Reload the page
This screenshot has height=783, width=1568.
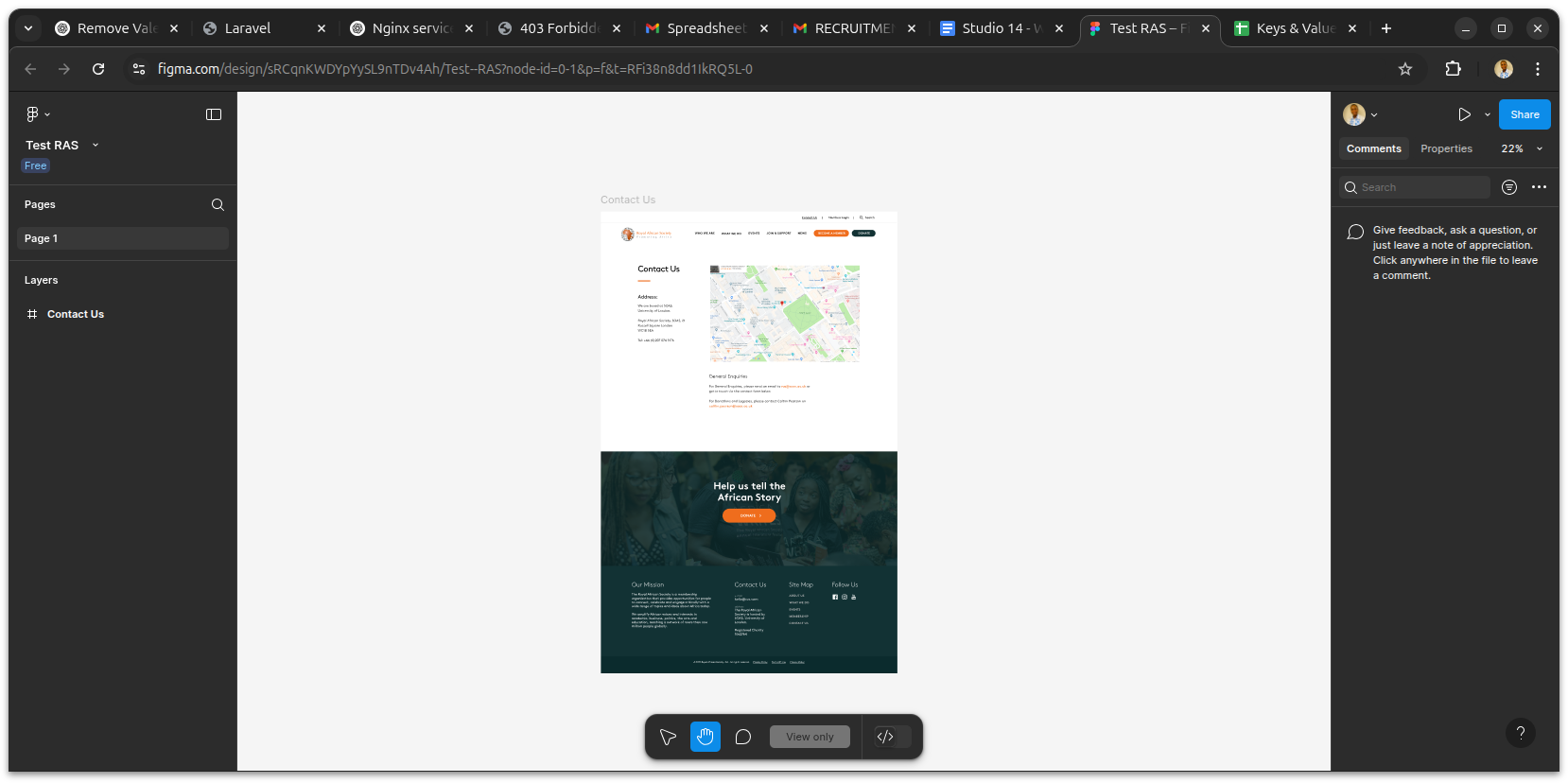[98, 69]
